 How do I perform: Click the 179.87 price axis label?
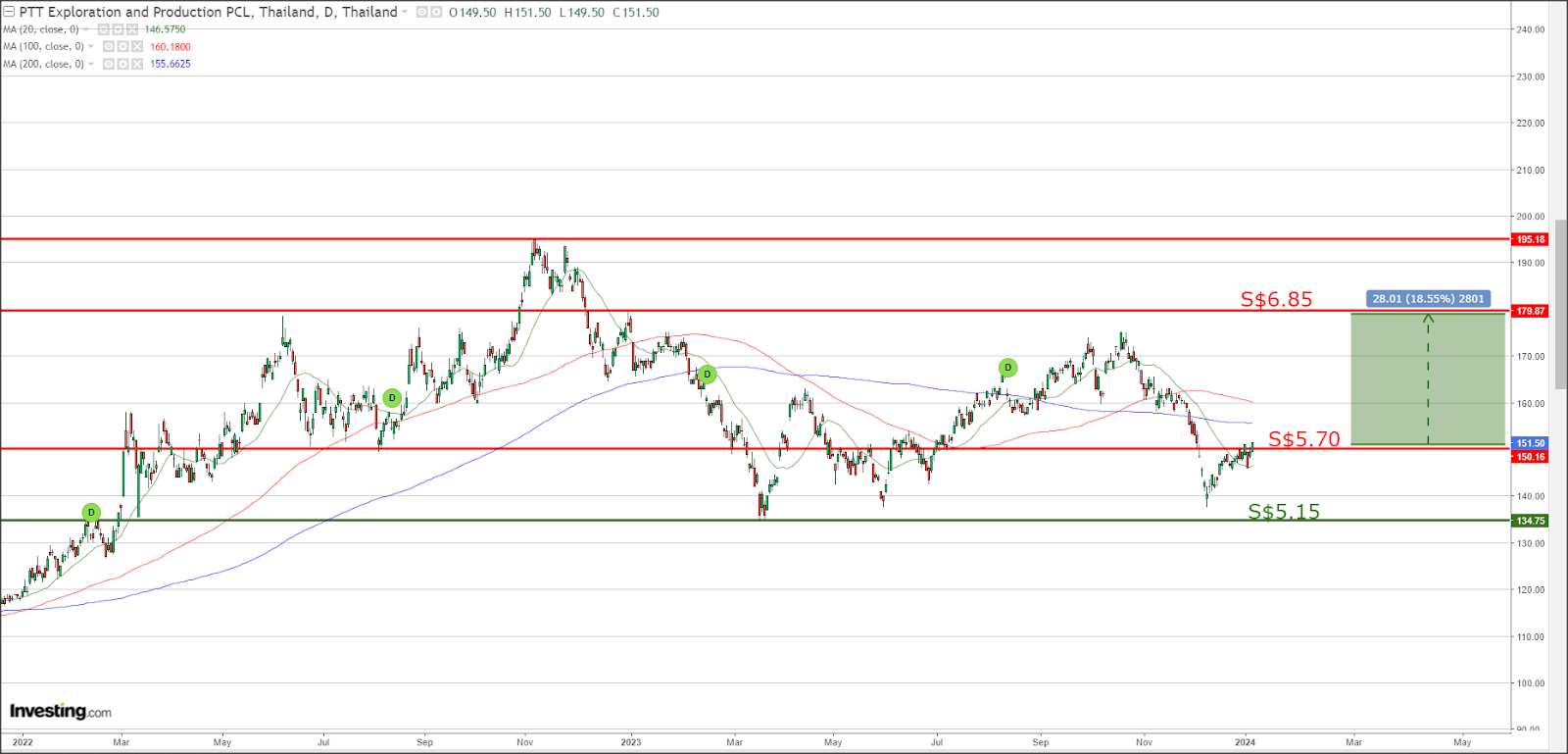[x=1531, y=311]
